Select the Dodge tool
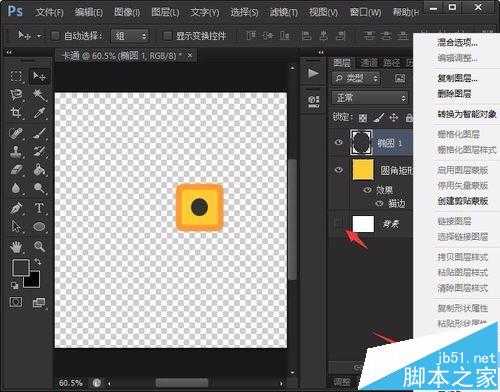Viewport: 500px width, 392px height. pos(39,188)
